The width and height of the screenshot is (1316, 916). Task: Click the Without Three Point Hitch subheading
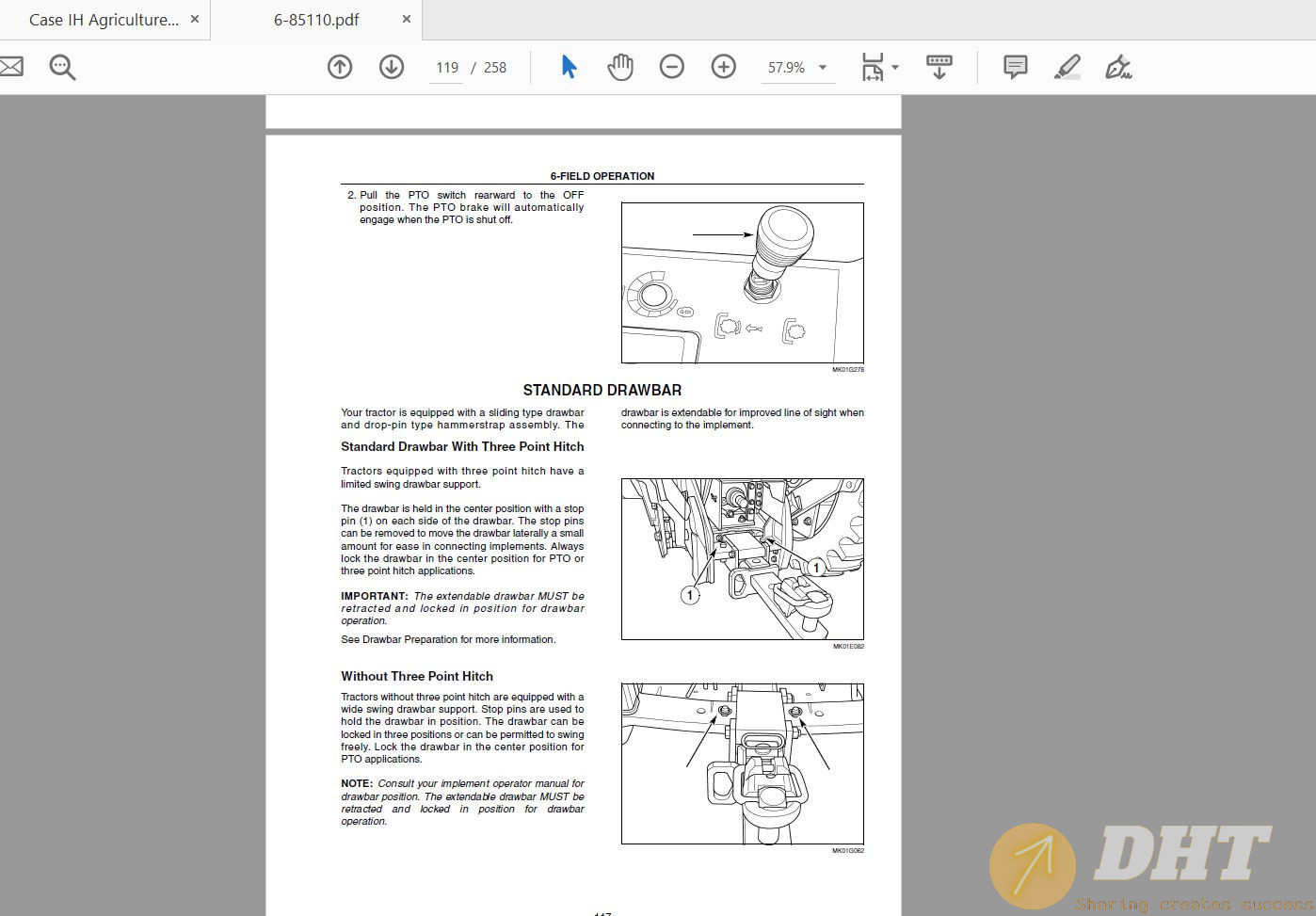pos(417,676)
